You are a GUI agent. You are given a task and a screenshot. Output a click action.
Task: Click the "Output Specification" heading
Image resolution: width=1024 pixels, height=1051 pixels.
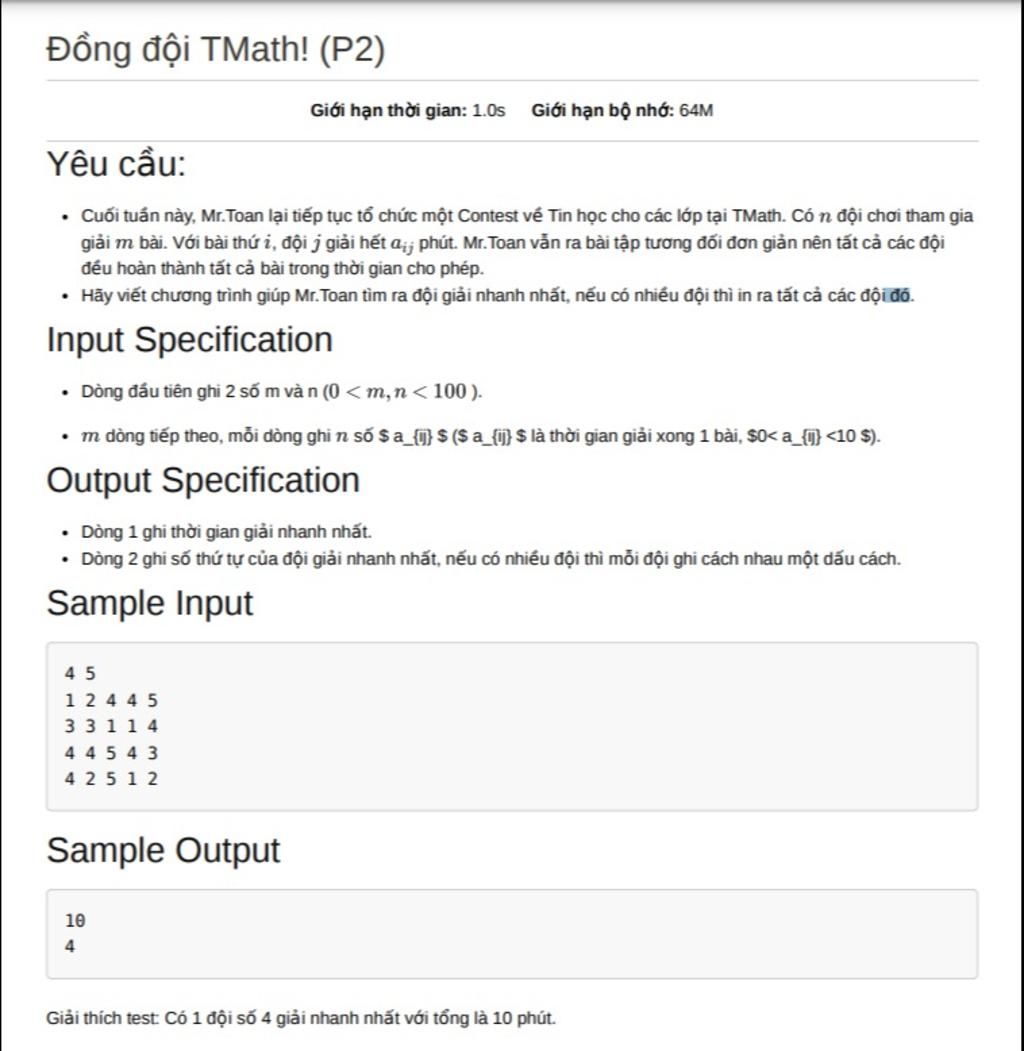pyautogui.click(x=203, y=480)
